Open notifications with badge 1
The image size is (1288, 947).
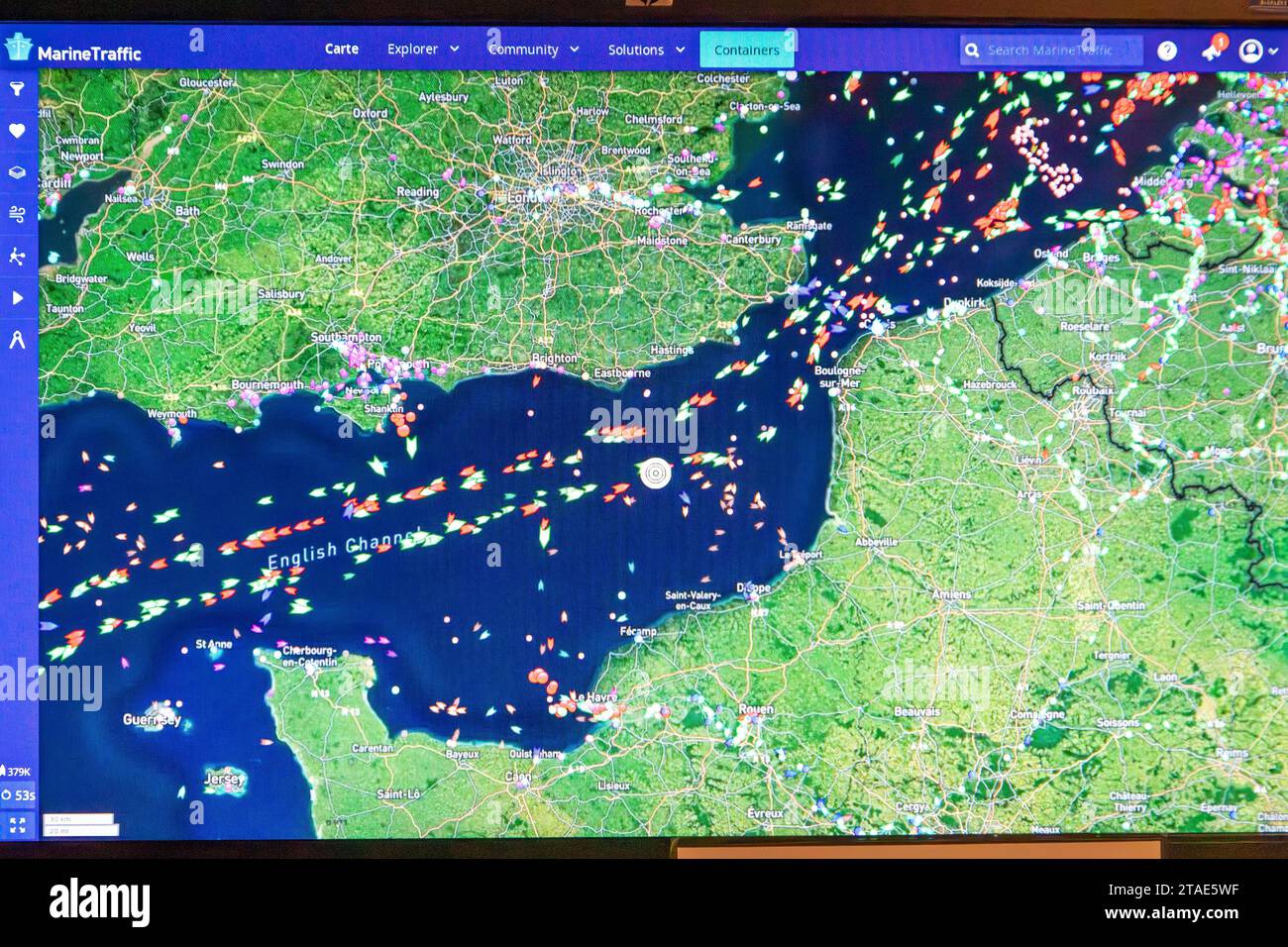click(1212, 50)
